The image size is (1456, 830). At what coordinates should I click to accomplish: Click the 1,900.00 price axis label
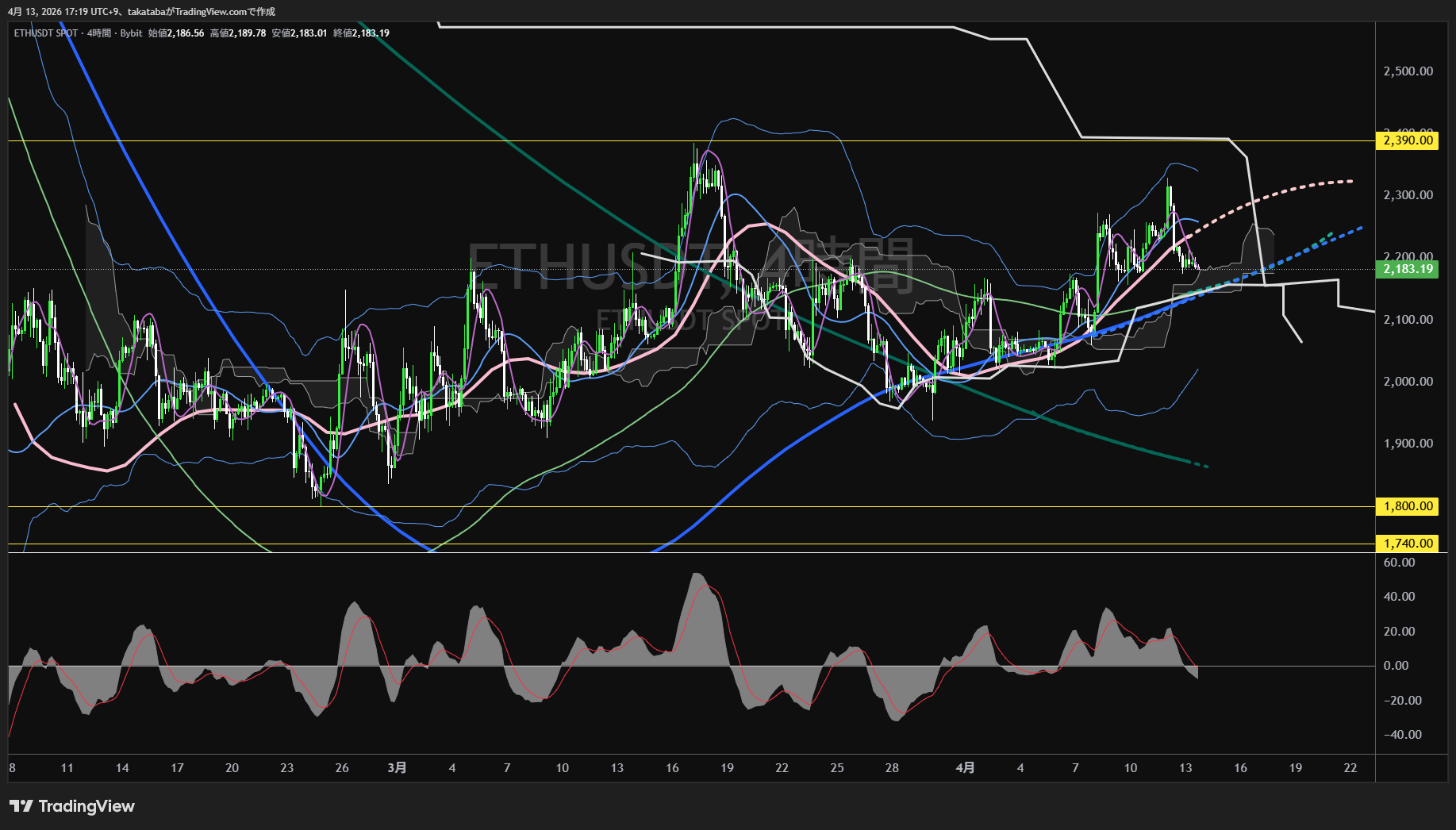click(1408, 444)
